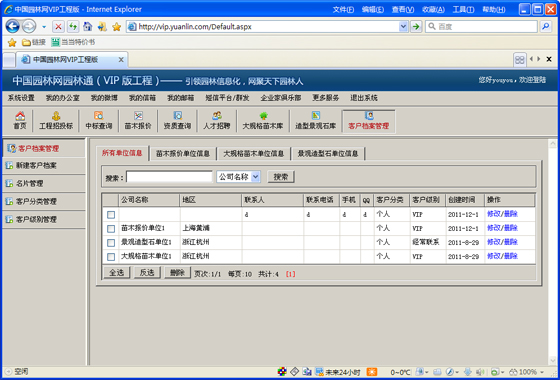Image resolution: width=560 pixels, height=380 pixels.
Task: Tick the checkbox for 景观造型石单位1
Action: (111, 242)
